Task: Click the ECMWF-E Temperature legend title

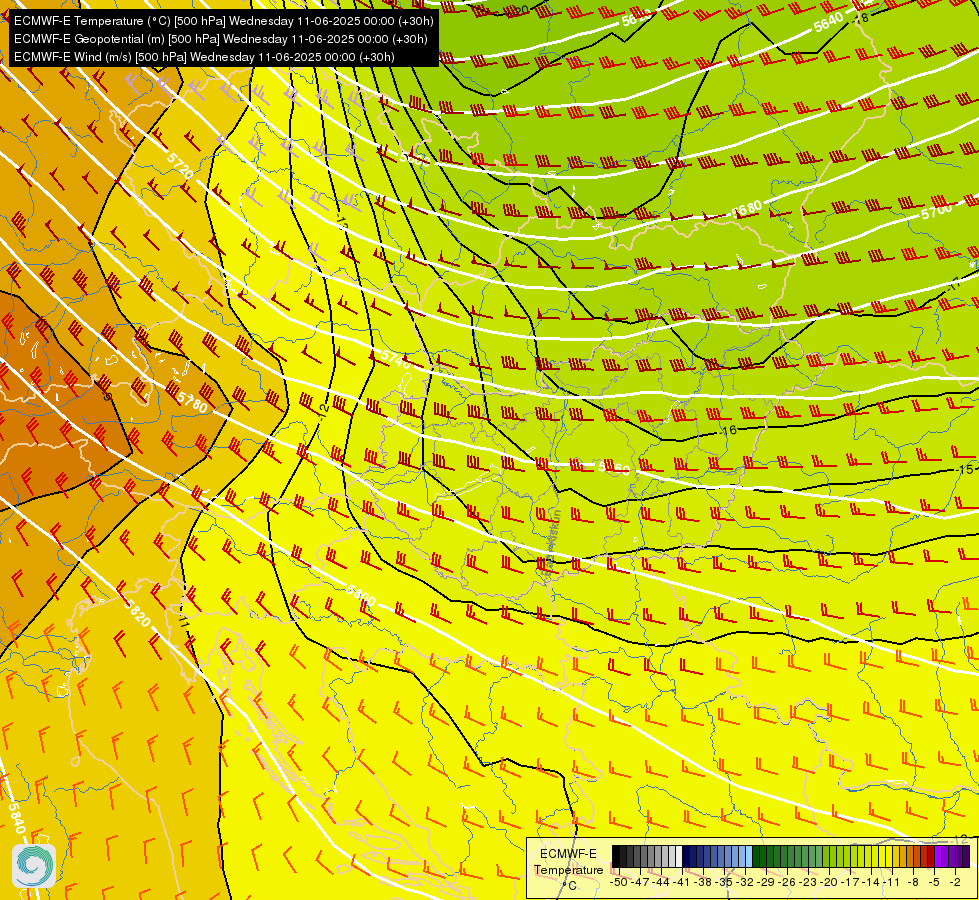Action: 568,862
